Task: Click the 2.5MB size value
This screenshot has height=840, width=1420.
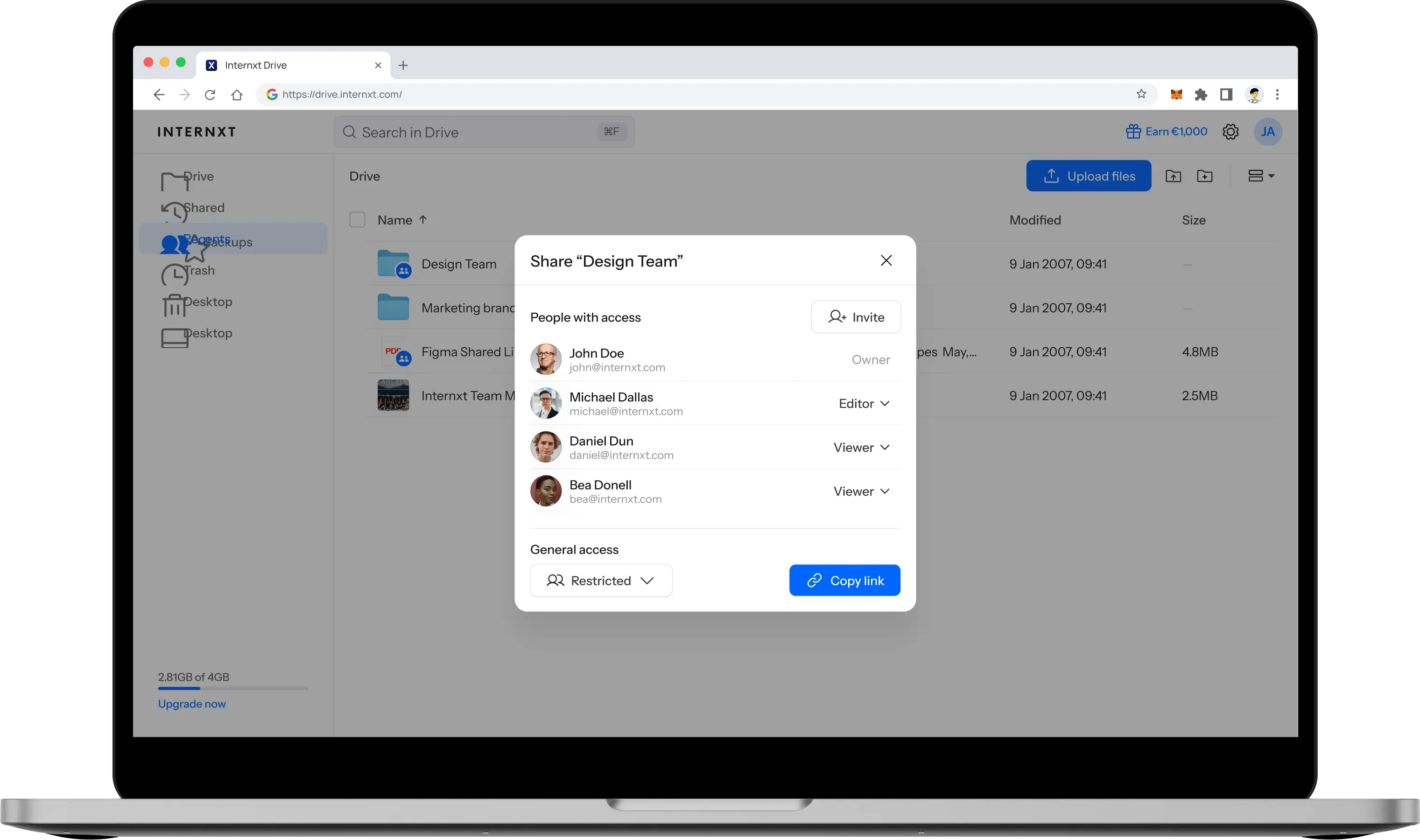Action: [x=1200, y=396]
